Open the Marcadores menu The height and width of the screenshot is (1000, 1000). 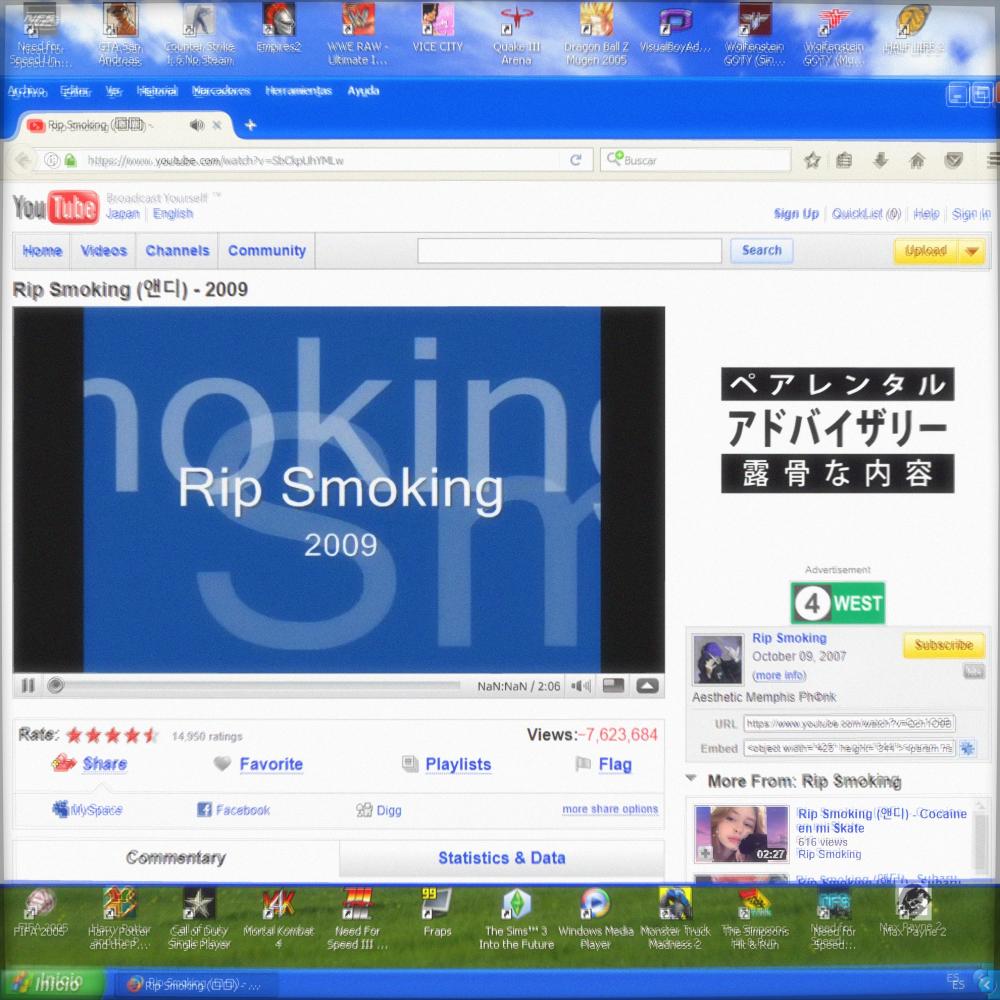click(x=221, y=91)
